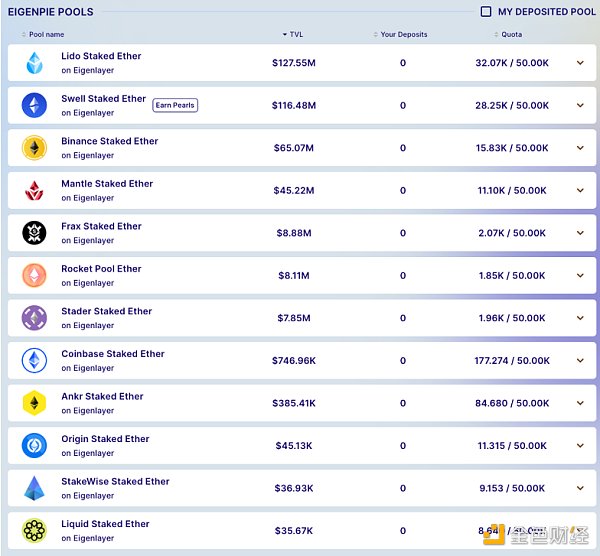Expand the Origin Staked Ether pool chevron

[x=580, y=446]
